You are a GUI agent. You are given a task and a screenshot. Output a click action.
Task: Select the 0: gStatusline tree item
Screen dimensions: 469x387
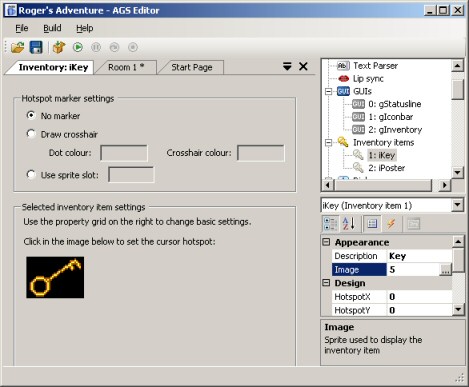[395, 104]
